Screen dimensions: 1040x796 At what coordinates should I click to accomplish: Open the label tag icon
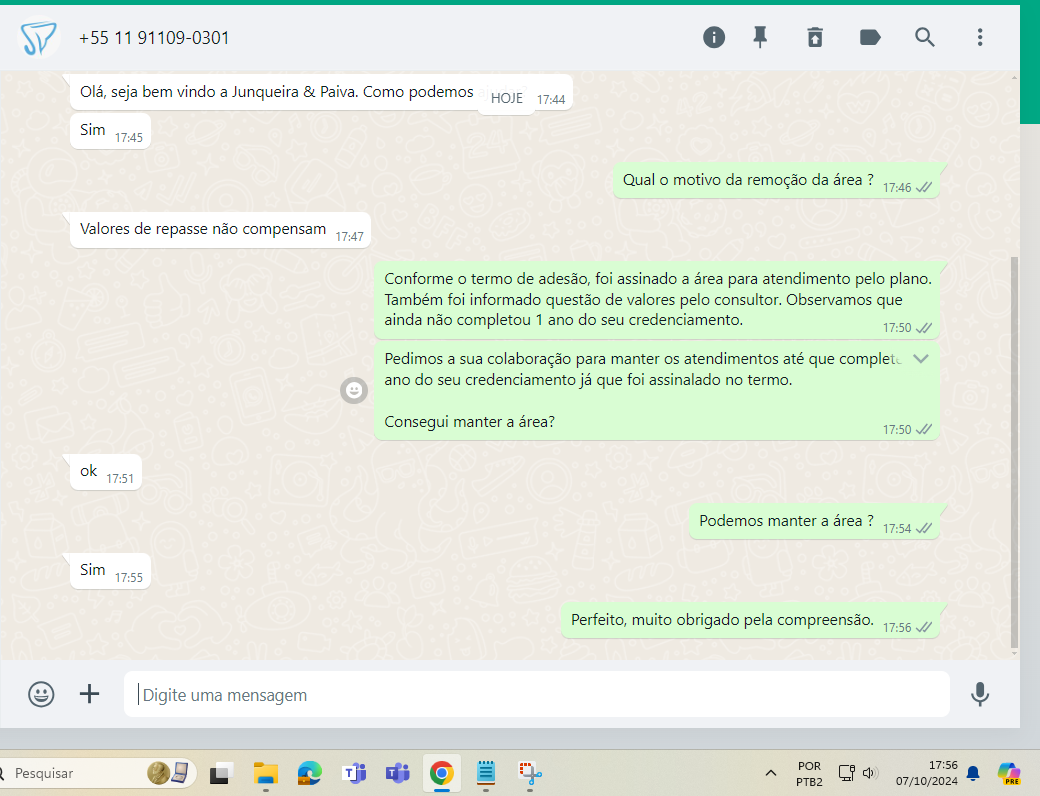[x=870, y=38]
